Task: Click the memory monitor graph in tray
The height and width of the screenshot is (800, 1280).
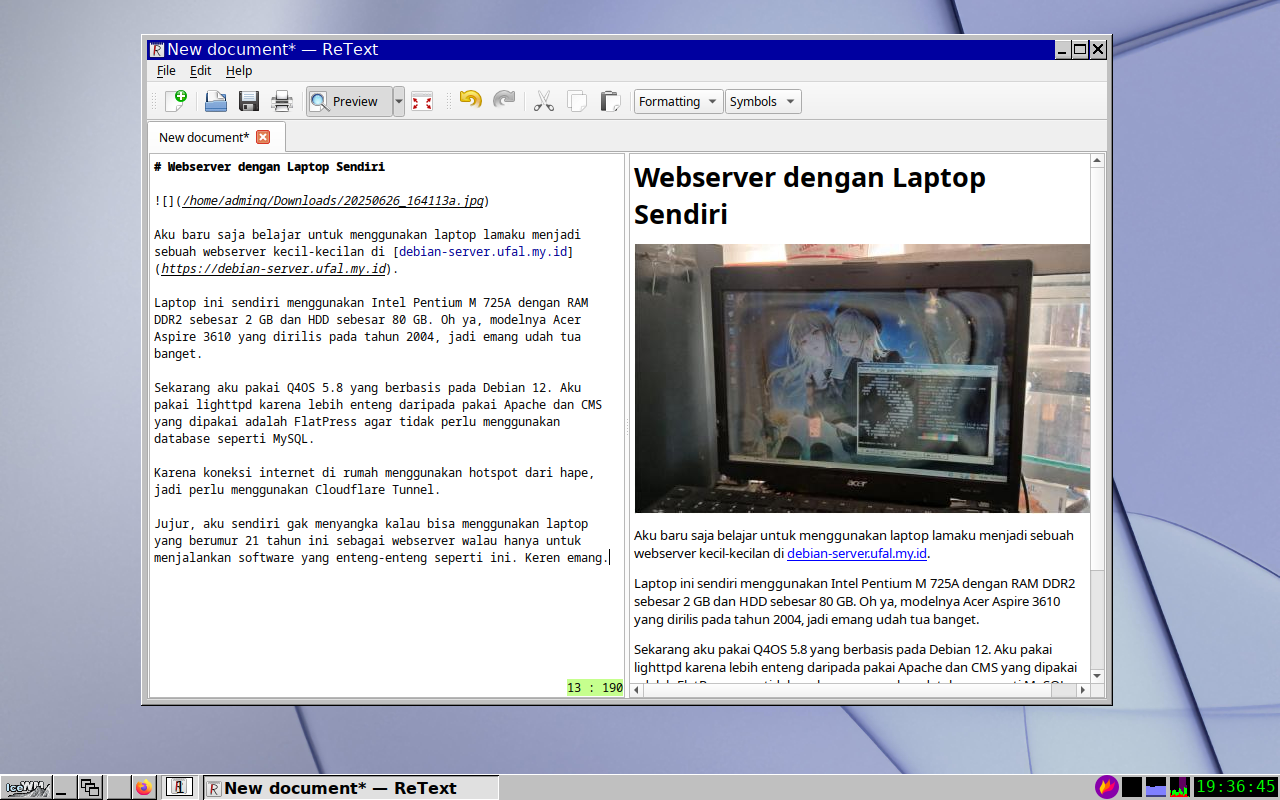Action: point(1156,787)
